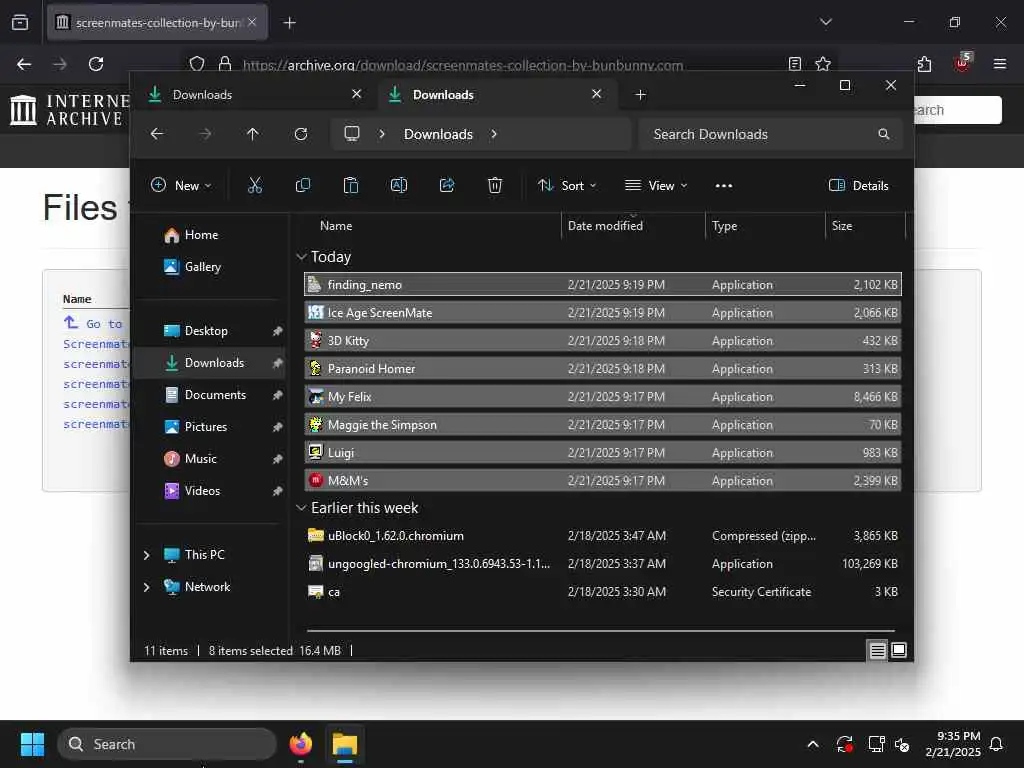This screenshot has width=1024, height=768.
Task: Open the Windows Start menu
Action: coord(32,744)
